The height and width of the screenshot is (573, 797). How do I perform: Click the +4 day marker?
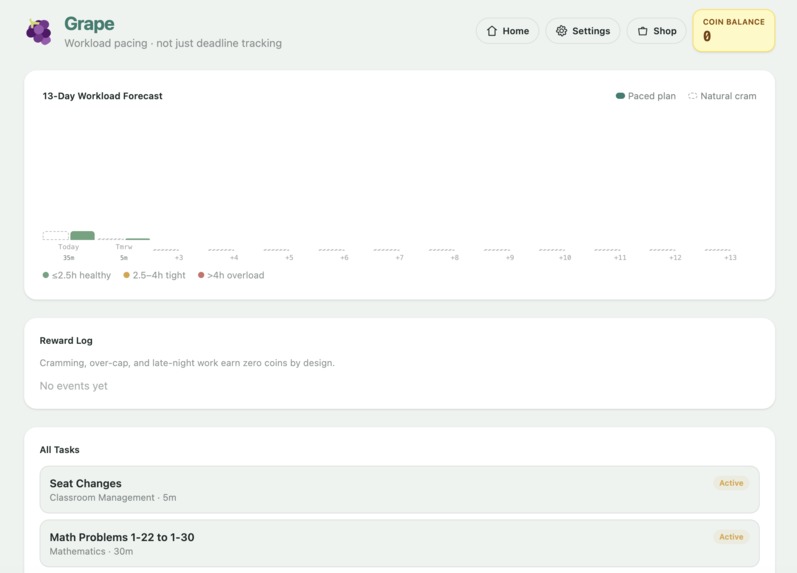tap(234, 258)
